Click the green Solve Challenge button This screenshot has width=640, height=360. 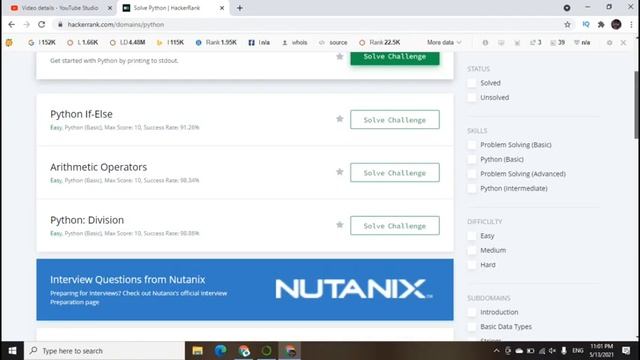395,57
